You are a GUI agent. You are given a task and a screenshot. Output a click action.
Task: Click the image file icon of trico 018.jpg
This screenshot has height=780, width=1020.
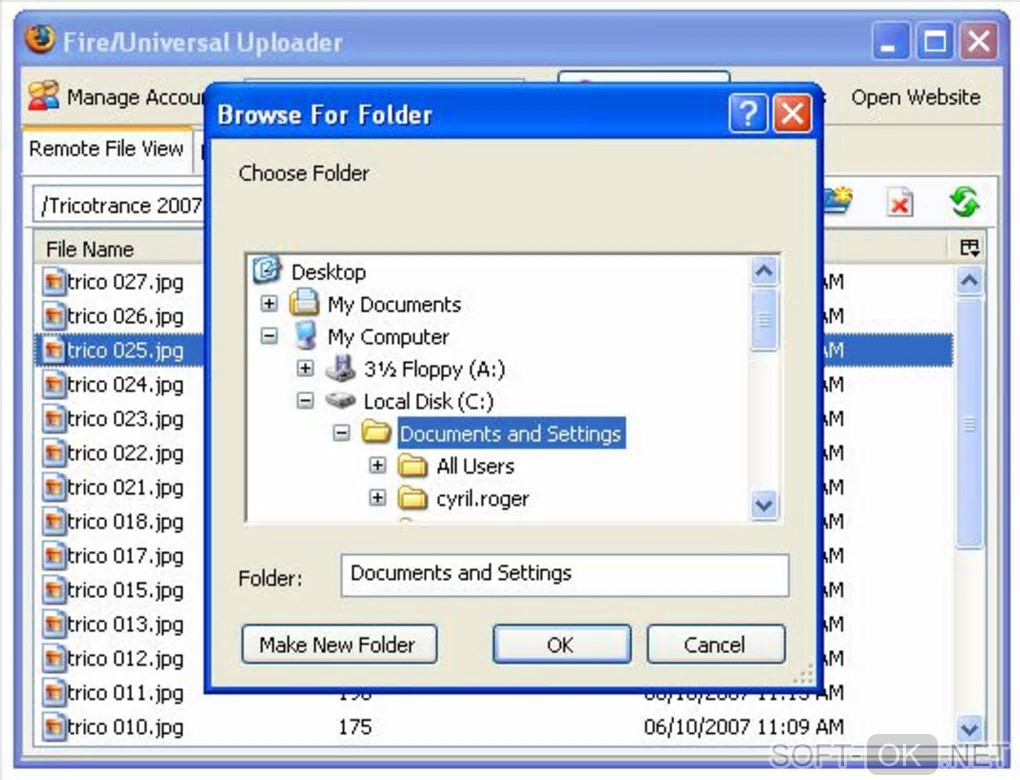(x=54, y=522)
